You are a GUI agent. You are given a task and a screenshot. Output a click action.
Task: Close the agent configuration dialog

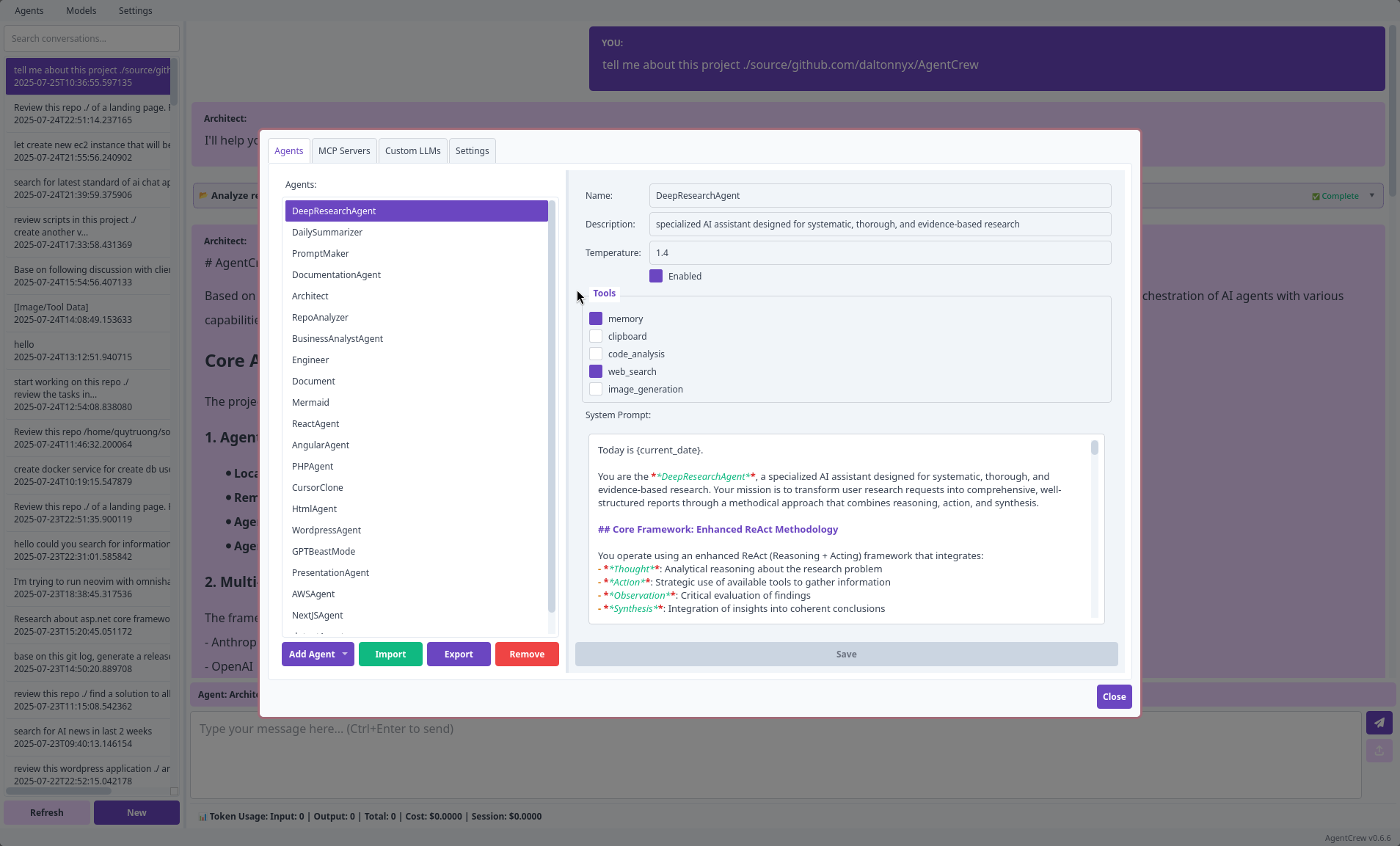click(1114, 696)
